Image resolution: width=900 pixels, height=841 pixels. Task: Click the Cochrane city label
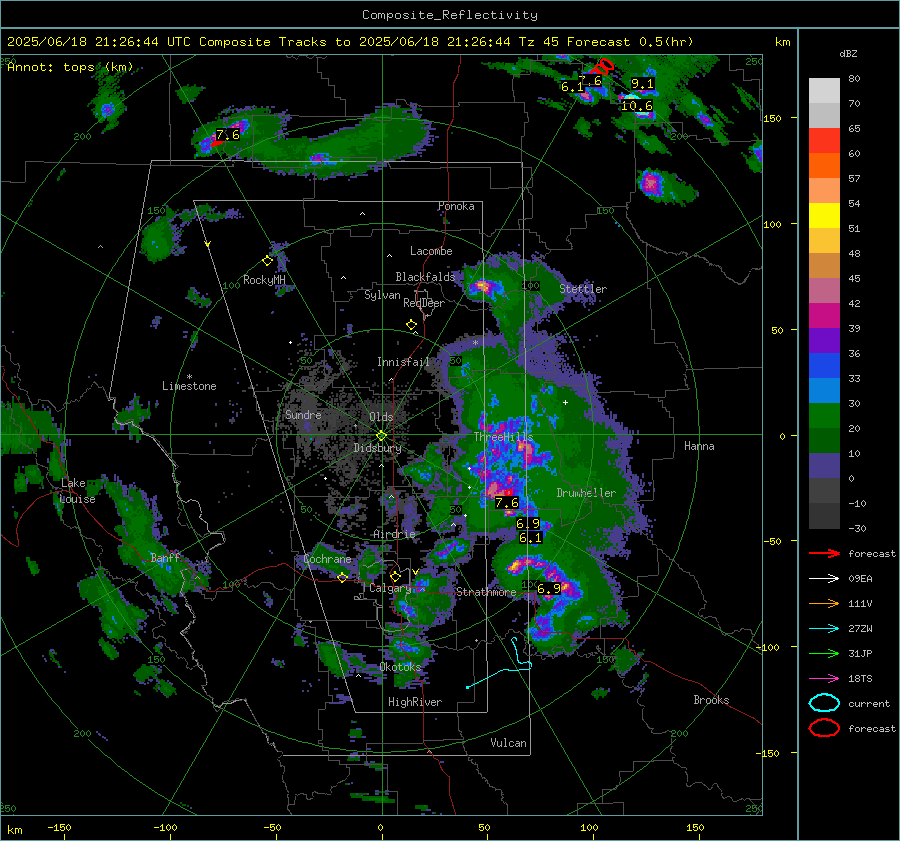327,559
